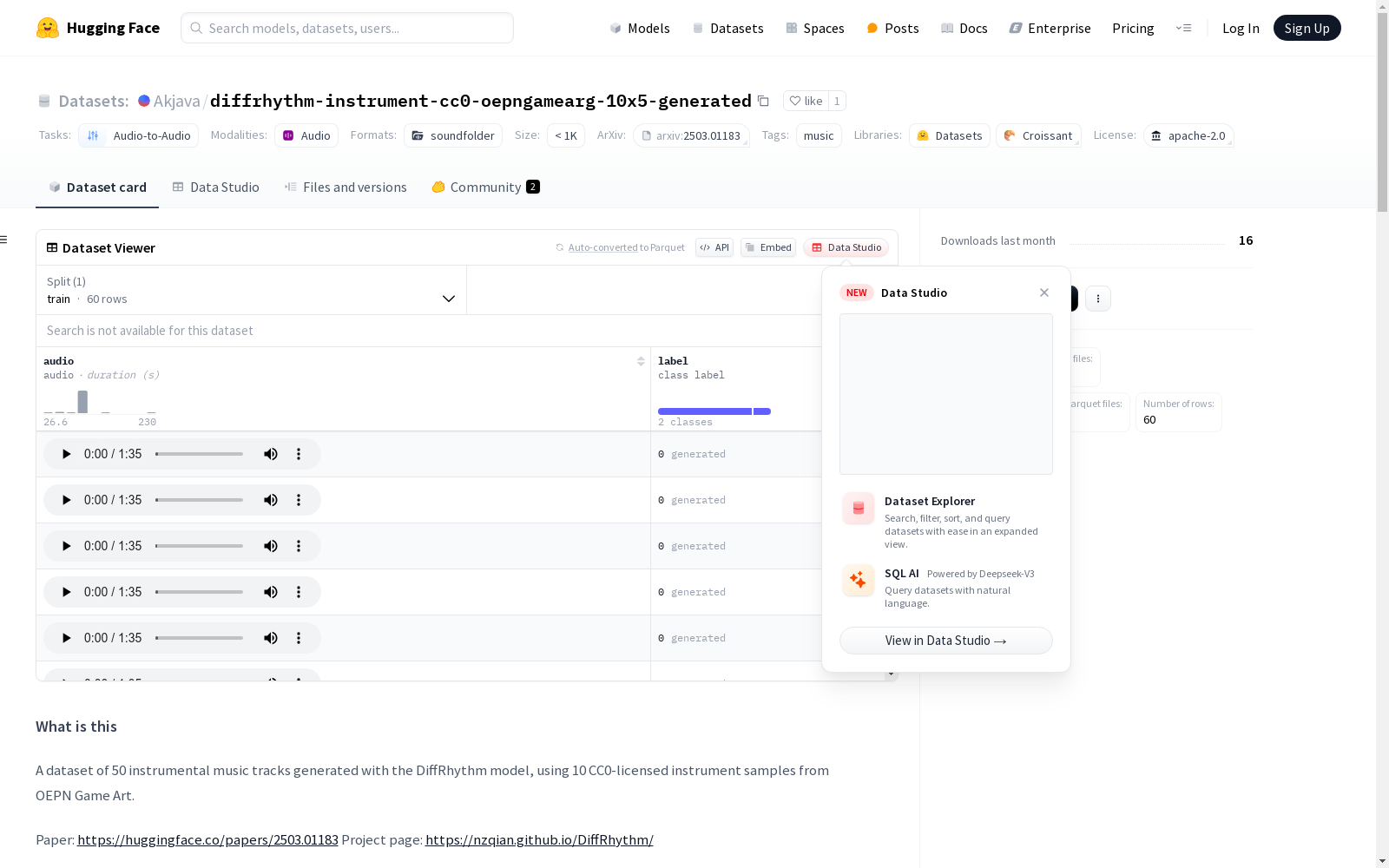Mute the second audio row
Image resolution: width=1389 pixels, height=868 pixels.
tap(271, 500)
